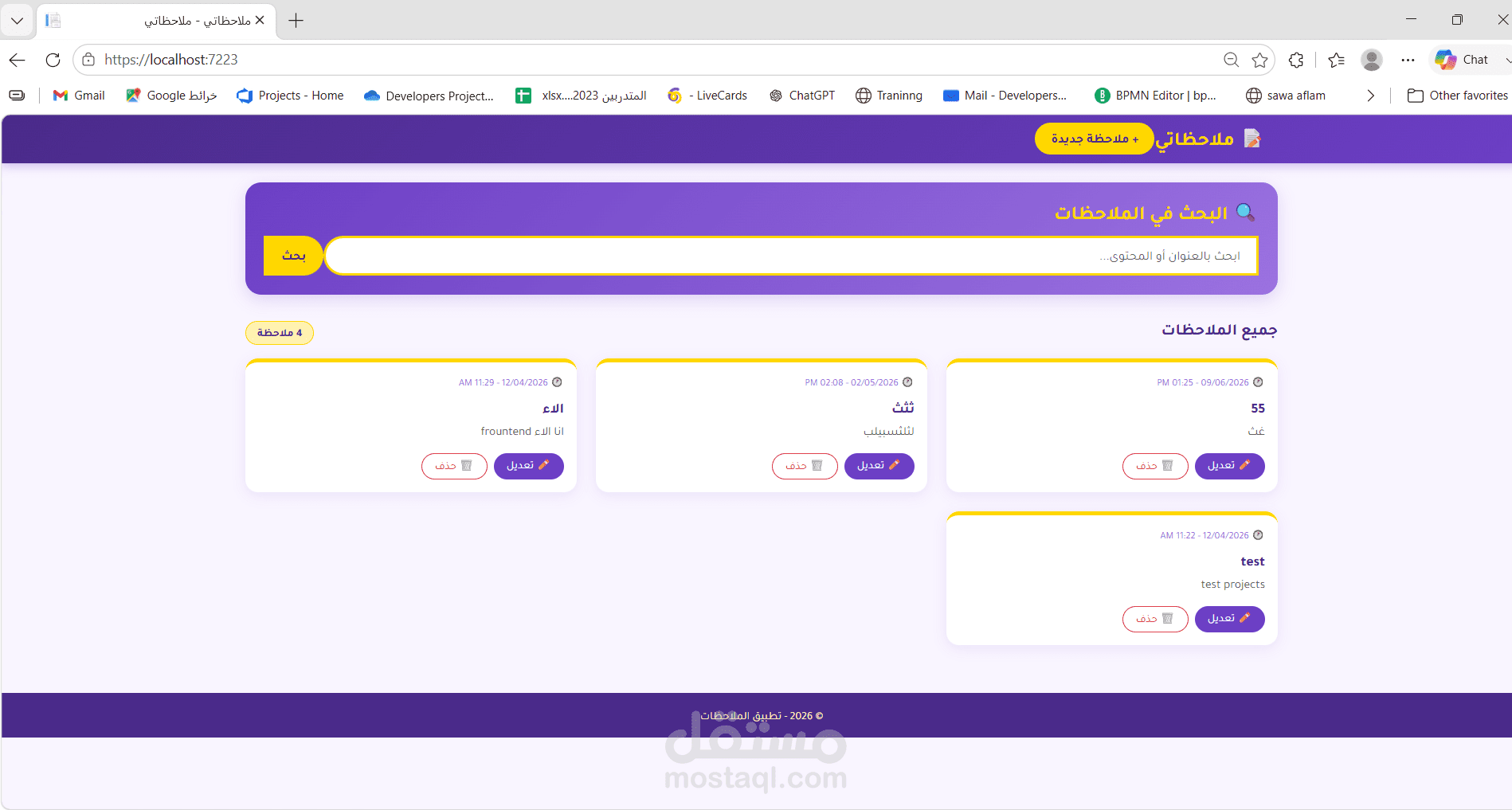The width and height of the screenshot is (1512, 810).
Task: Open the Gmail bookmark
Action: tap(79, 96)
